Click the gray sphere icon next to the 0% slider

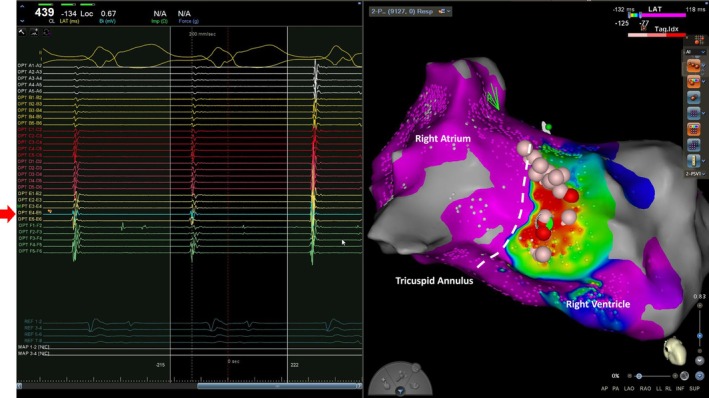coord(685,376)
